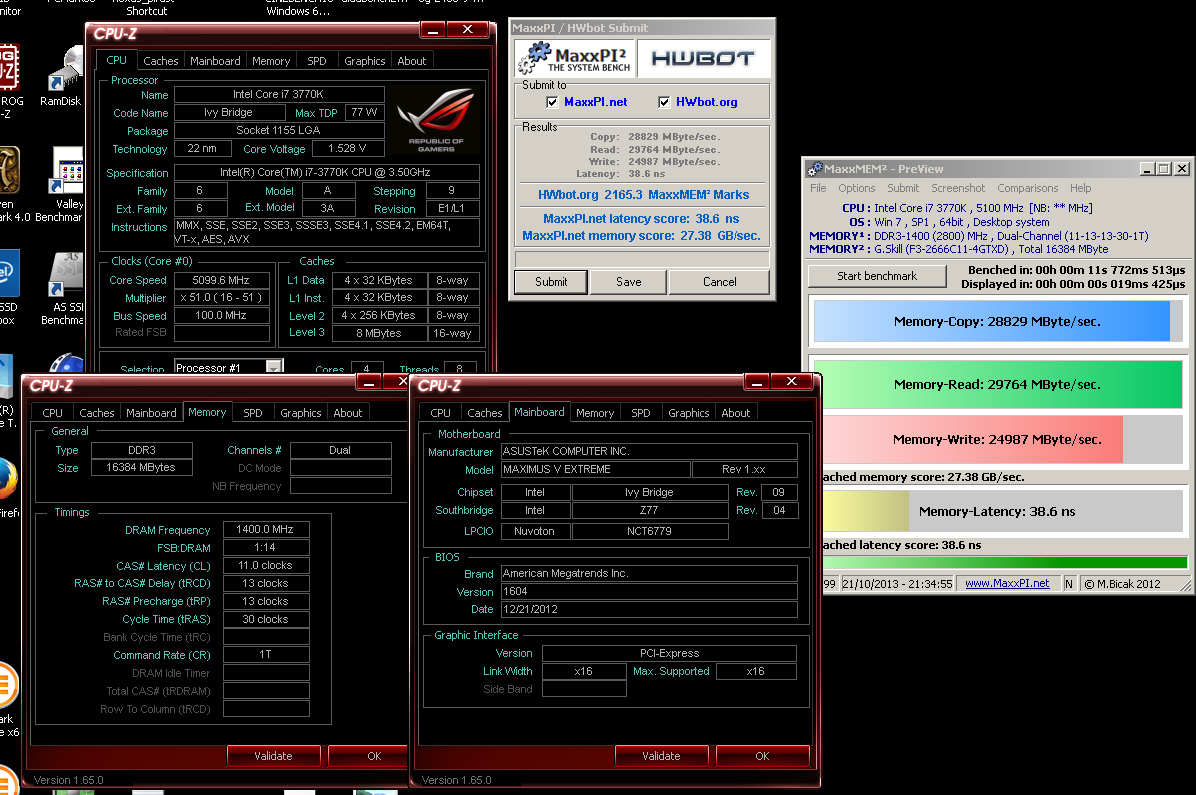This screenshot has width=1196, height=795.
Task: Open Memory tab in top CPU-Z window
Action: tap(271, 61)
